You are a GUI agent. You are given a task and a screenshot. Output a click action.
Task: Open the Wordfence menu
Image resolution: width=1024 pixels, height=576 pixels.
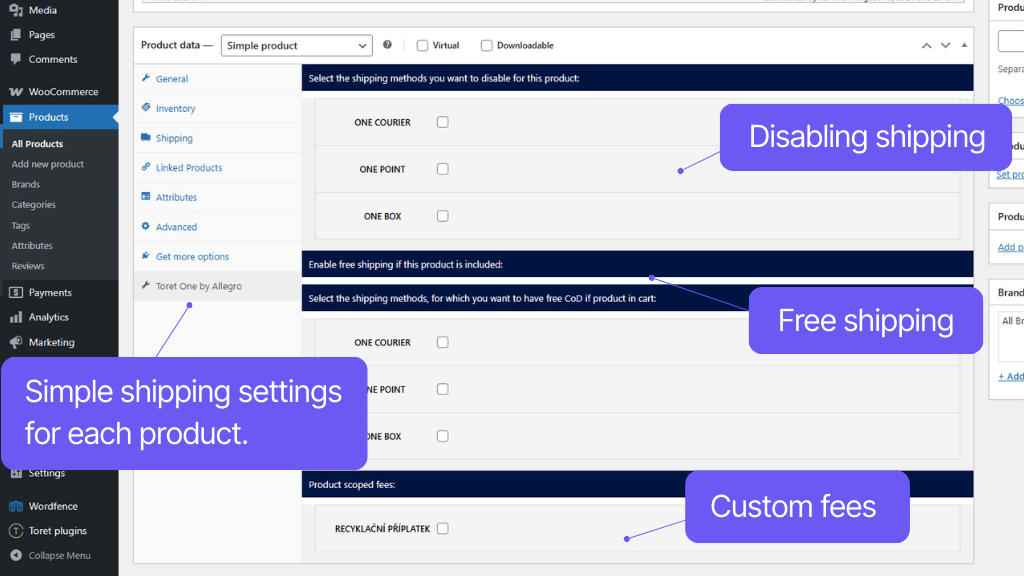coord(59,506)
